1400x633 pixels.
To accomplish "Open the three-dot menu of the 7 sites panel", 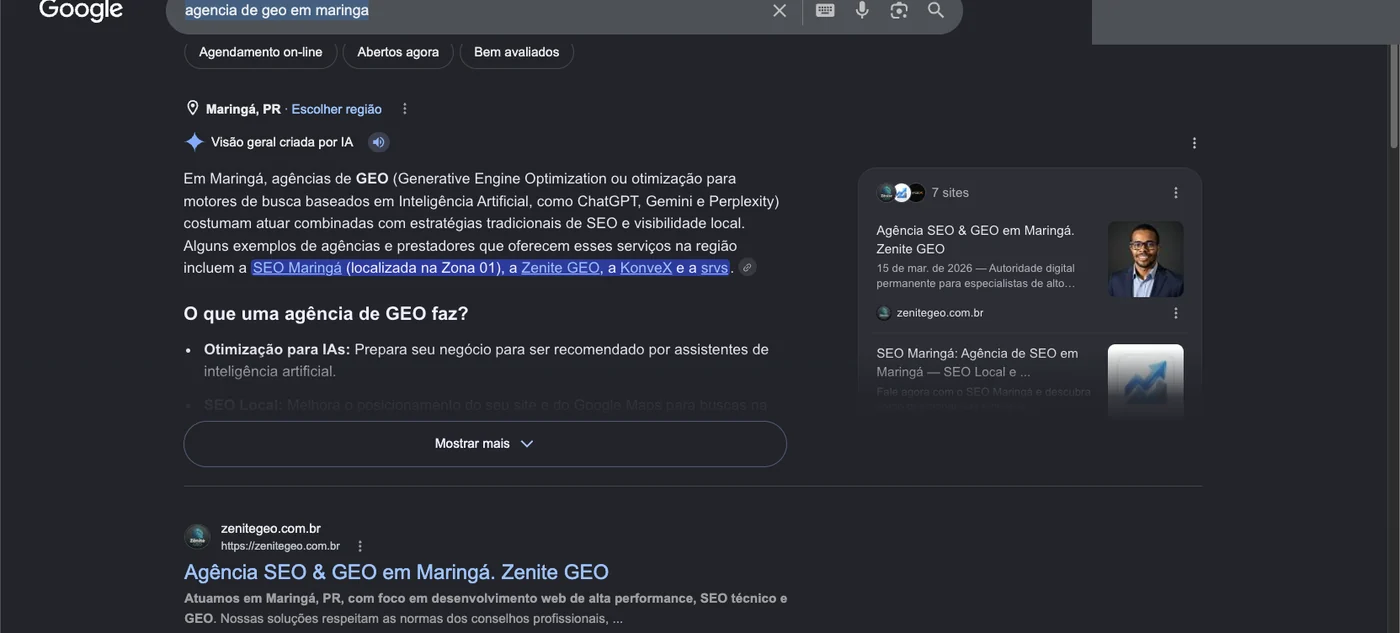I will point(1176,193).
